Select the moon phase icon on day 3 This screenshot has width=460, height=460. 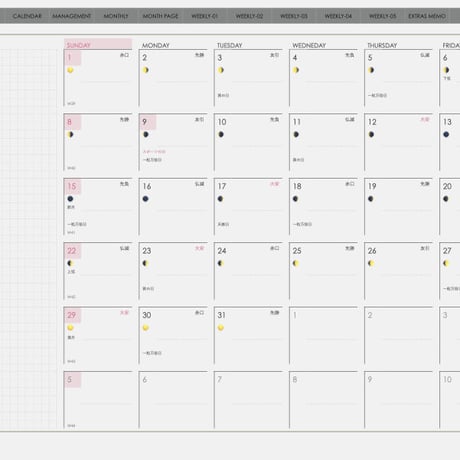pos(221,70)
